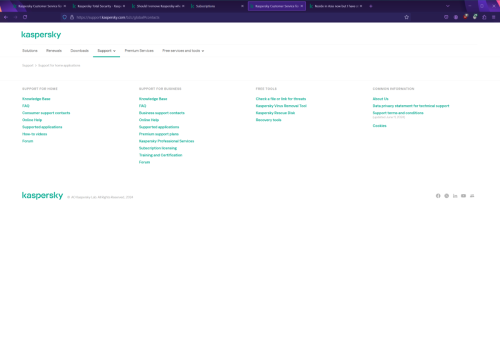
Task: Open the Firefox hamburger menu
Action: tap(494, 17)
